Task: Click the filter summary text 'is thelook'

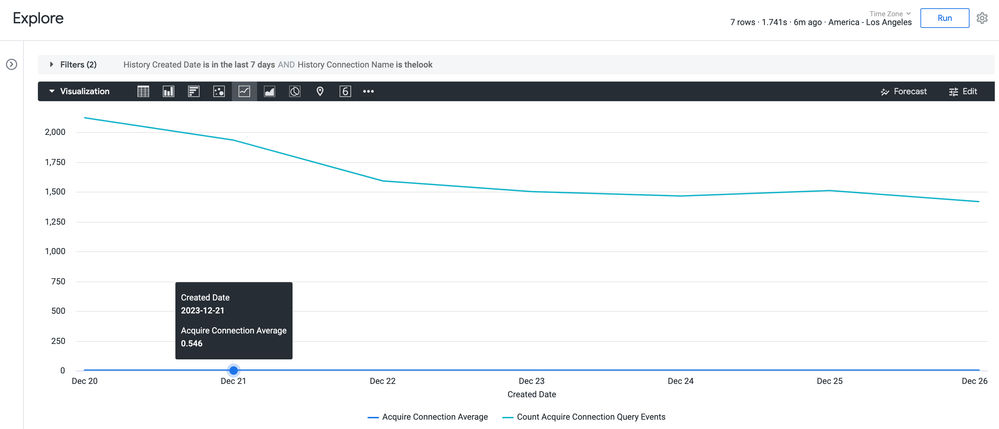Action: [x=415, y=64]
